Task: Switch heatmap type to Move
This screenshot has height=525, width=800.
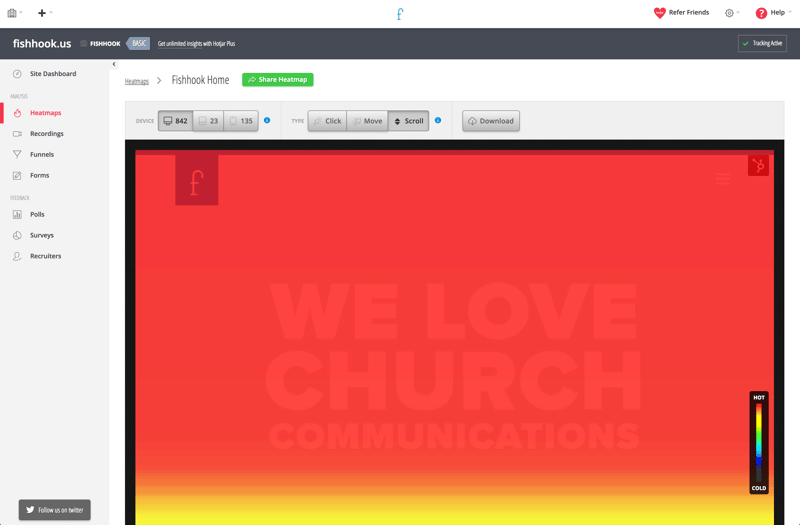Action: point(367,121)
